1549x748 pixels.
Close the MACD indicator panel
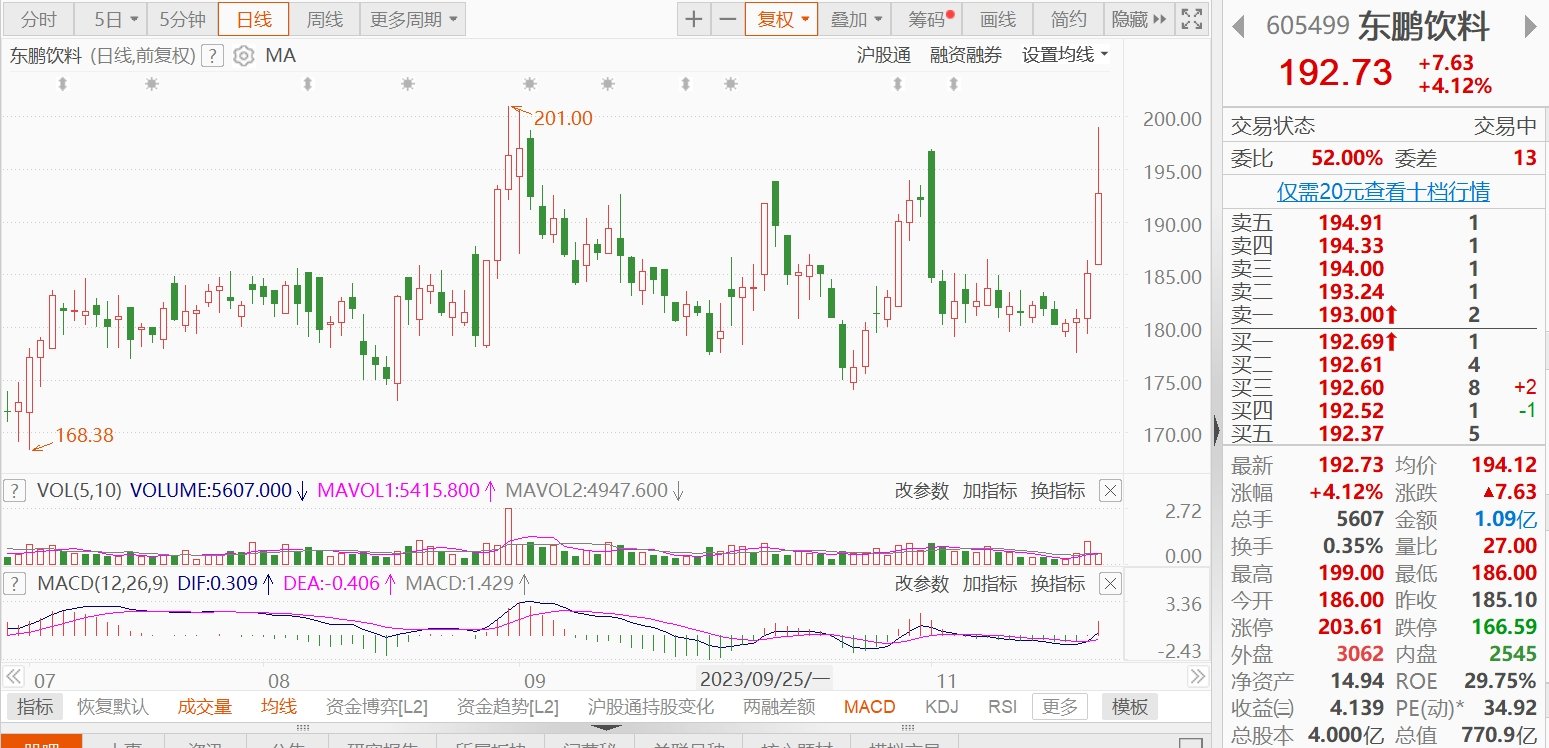coord(1110,583)
